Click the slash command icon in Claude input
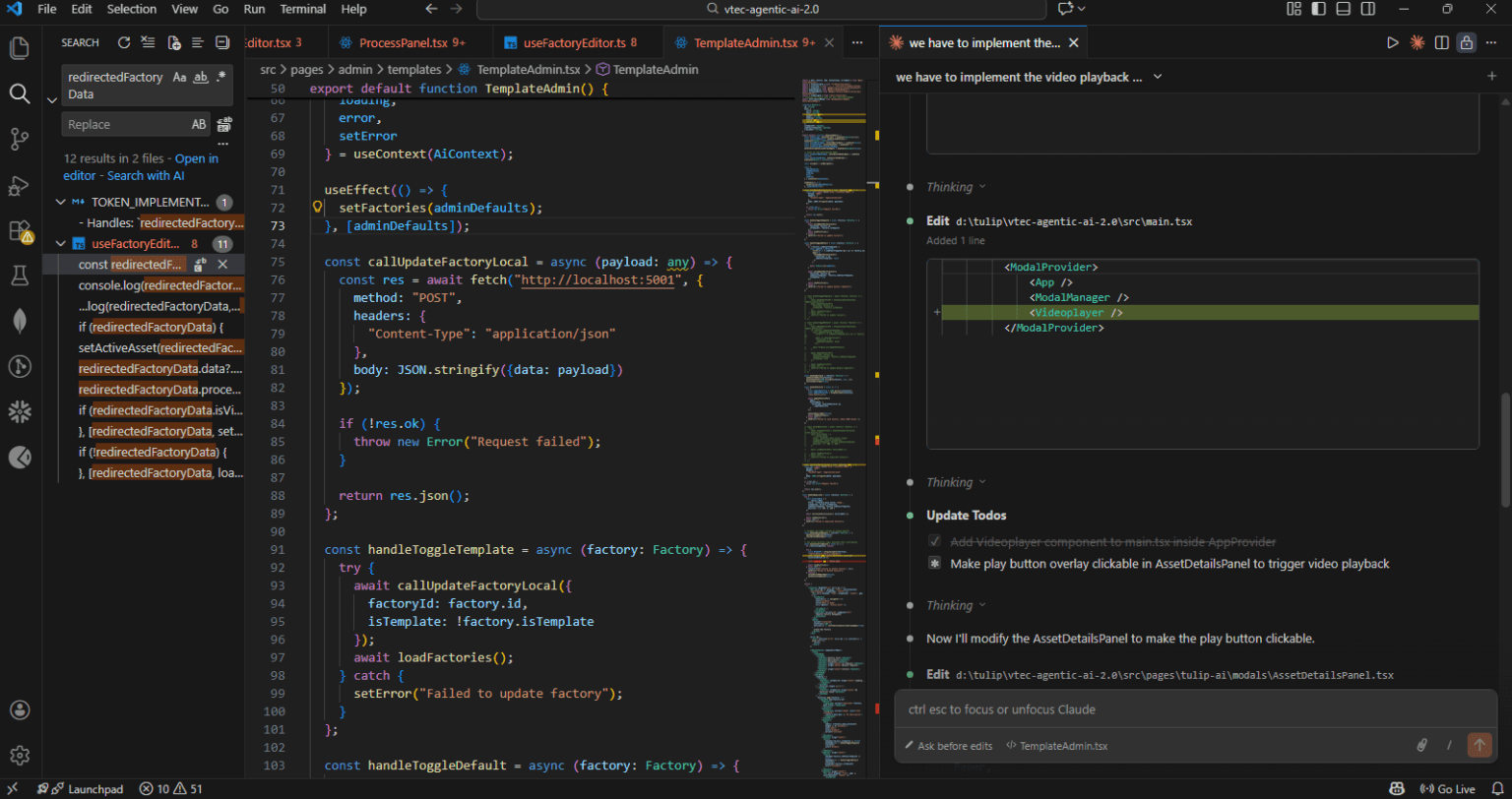Viewport: 1512px width, 799px height. coord(1448,745)
